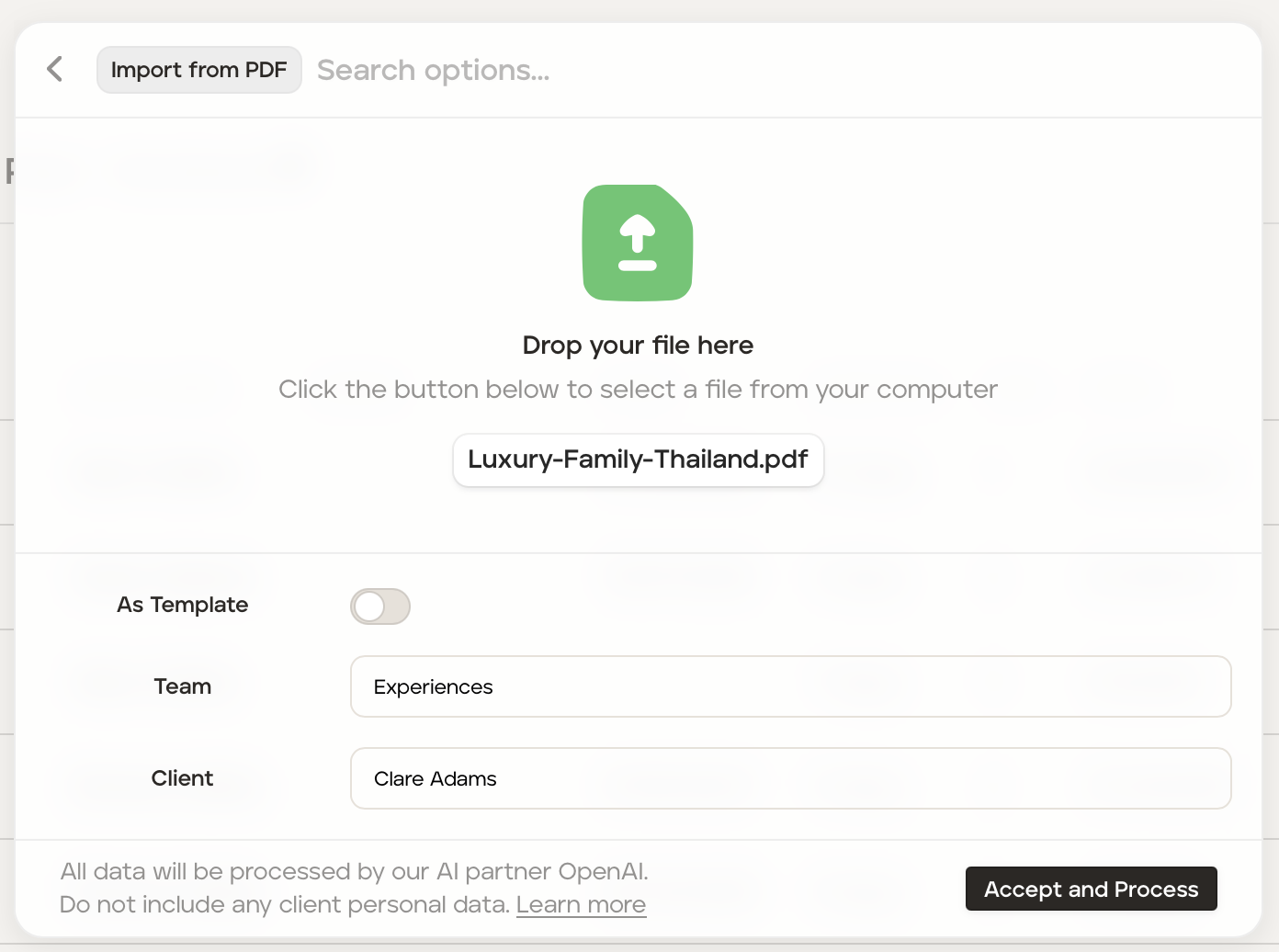Open the Learn more link

(x=581, y=905)
